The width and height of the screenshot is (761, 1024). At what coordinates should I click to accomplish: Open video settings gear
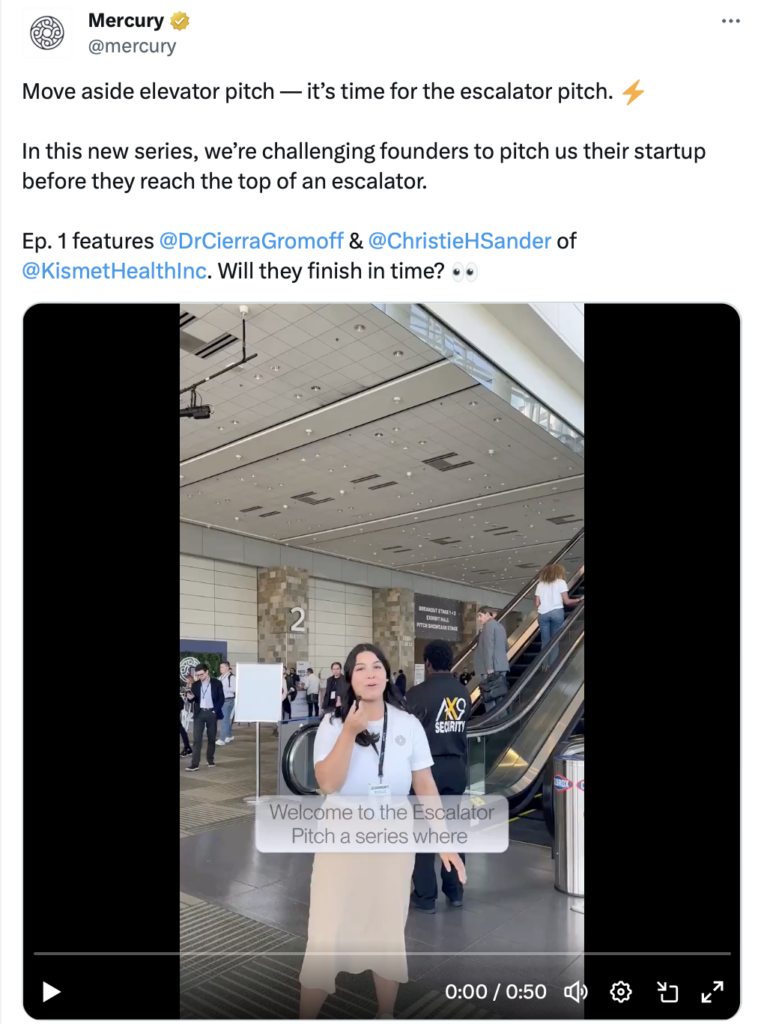tap(621, 992)
